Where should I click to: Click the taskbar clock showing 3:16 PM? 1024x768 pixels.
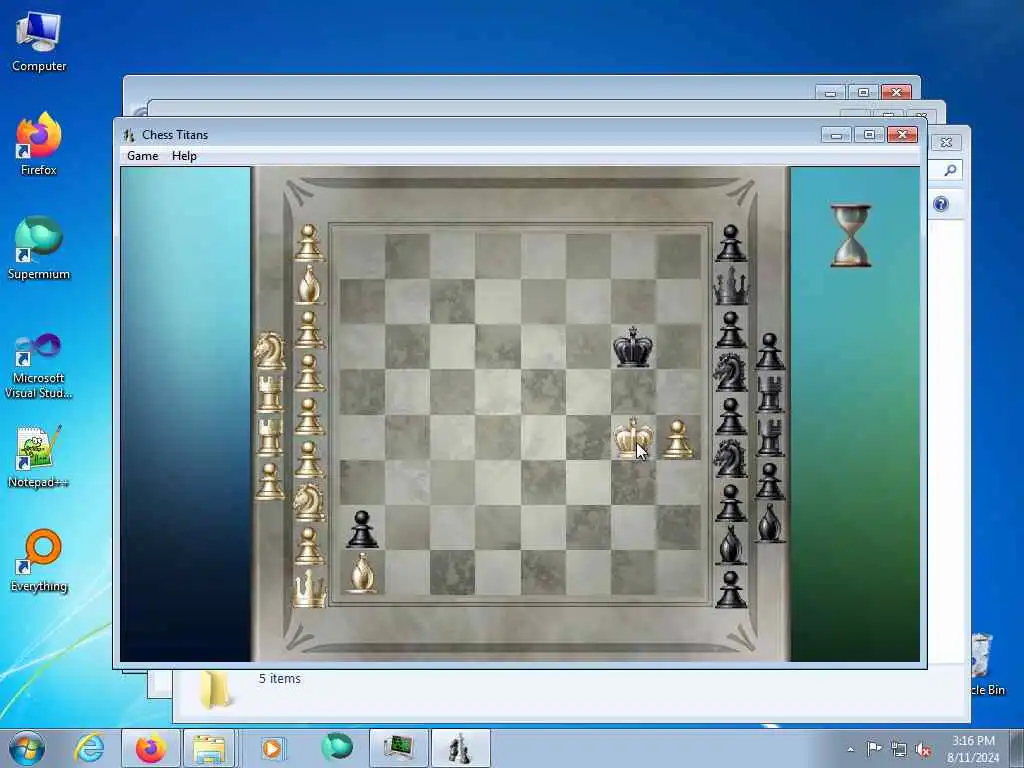click(973, 748)
